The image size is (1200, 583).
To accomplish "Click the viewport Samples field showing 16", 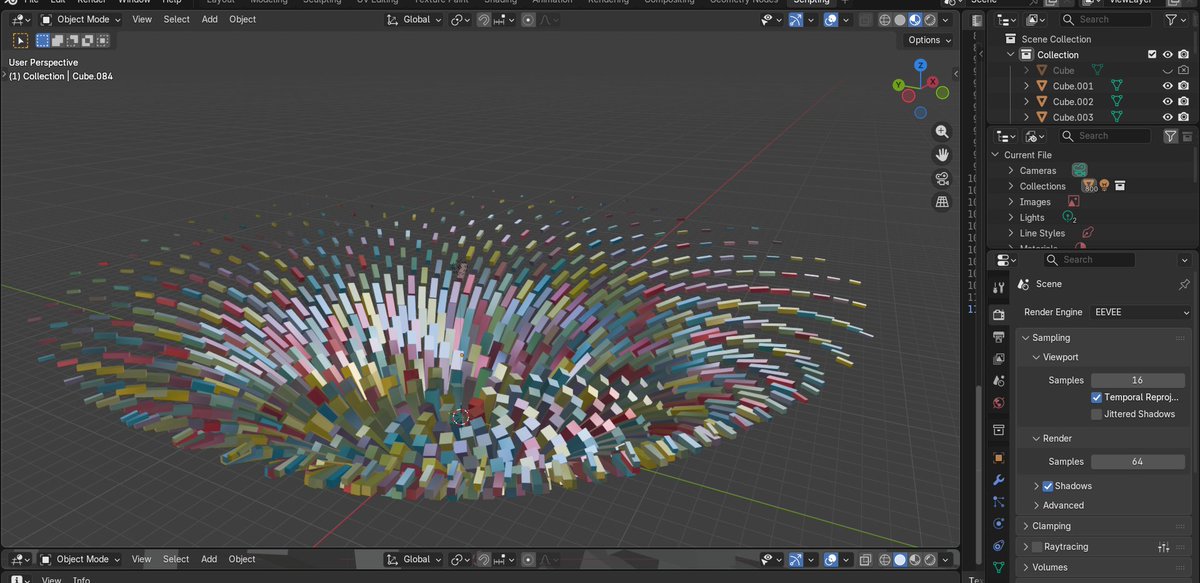I will click(1137, 380).
